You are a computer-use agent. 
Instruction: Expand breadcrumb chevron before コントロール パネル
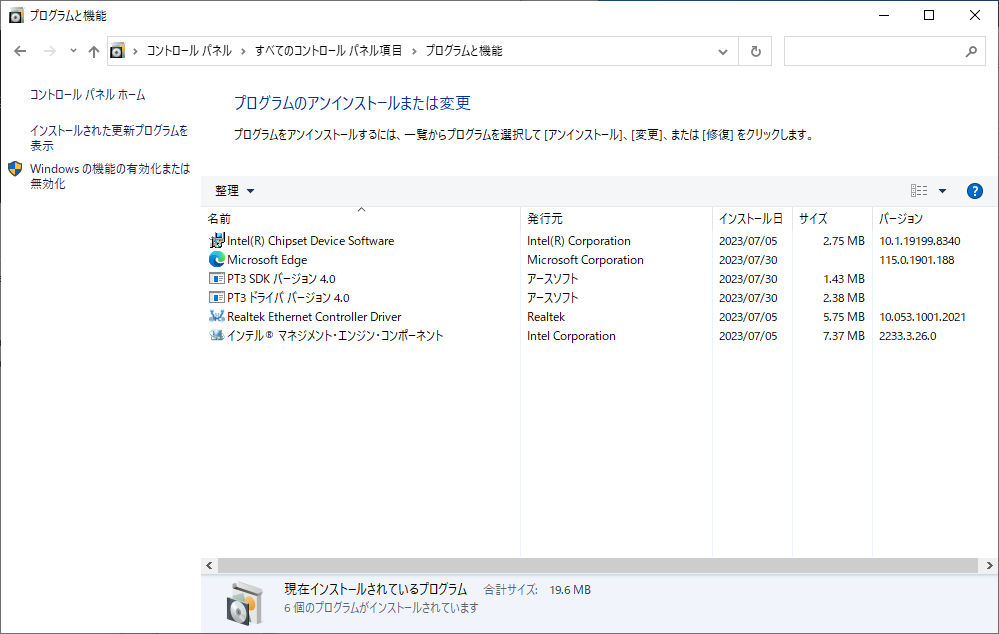click(135, 52)
